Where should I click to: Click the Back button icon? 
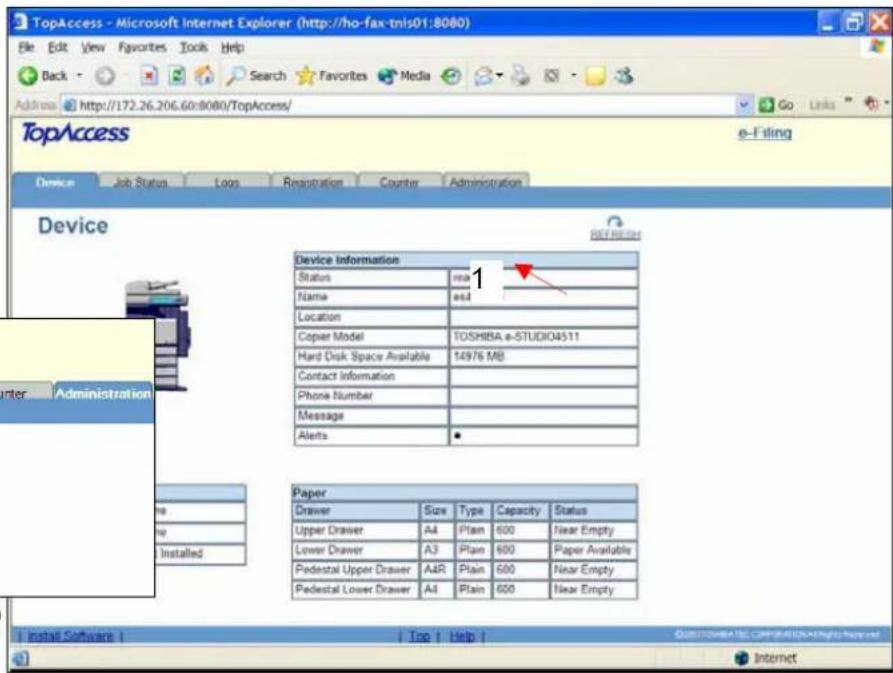click(x=28, y=76)
